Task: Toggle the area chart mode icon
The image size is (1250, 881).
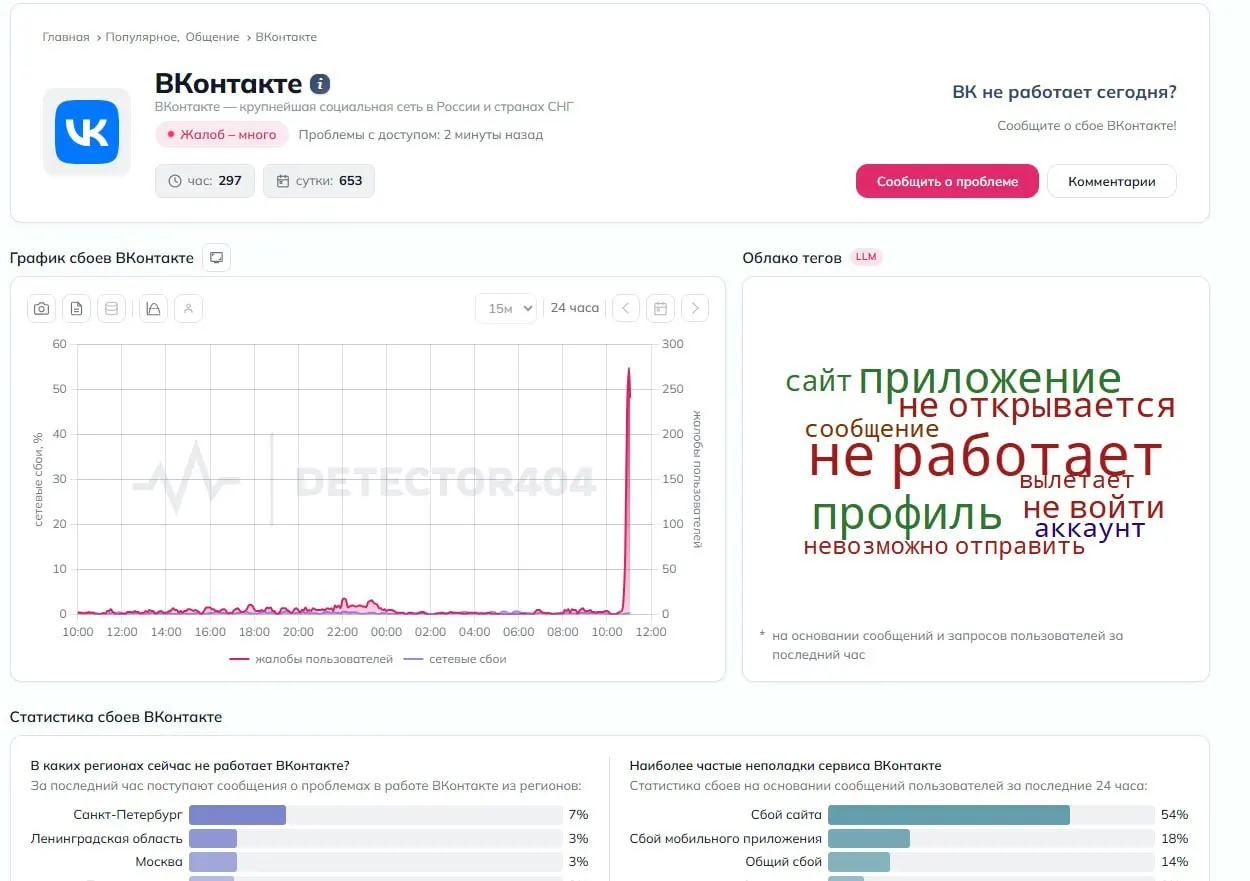Action: pos(153,309)
